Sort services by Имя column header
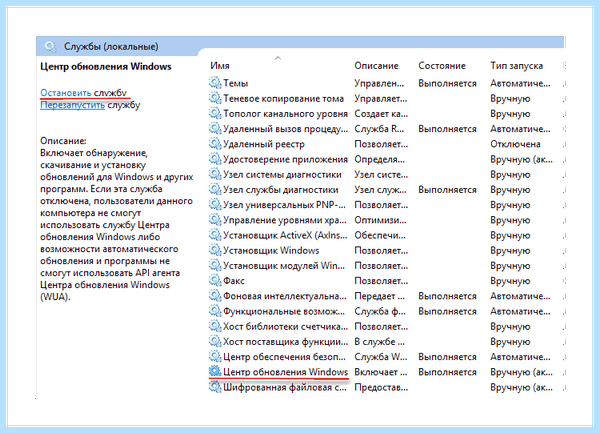This screenshot has height=433, width=600. coord(220,66)
